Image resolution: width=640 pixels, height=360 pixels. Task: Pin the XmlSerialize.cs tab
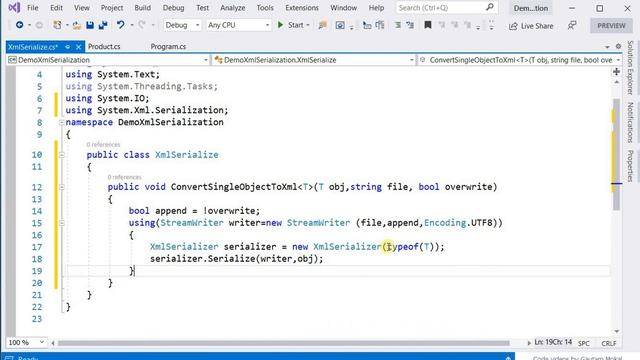(67, 47)
